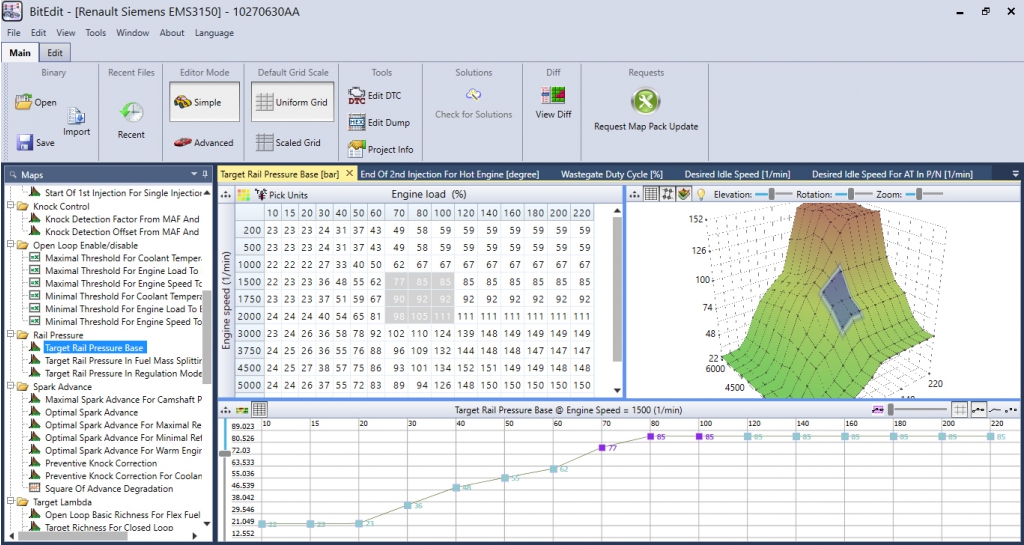
Task: Adjust the Rotation slider
Action: click(x=850, y=194)
